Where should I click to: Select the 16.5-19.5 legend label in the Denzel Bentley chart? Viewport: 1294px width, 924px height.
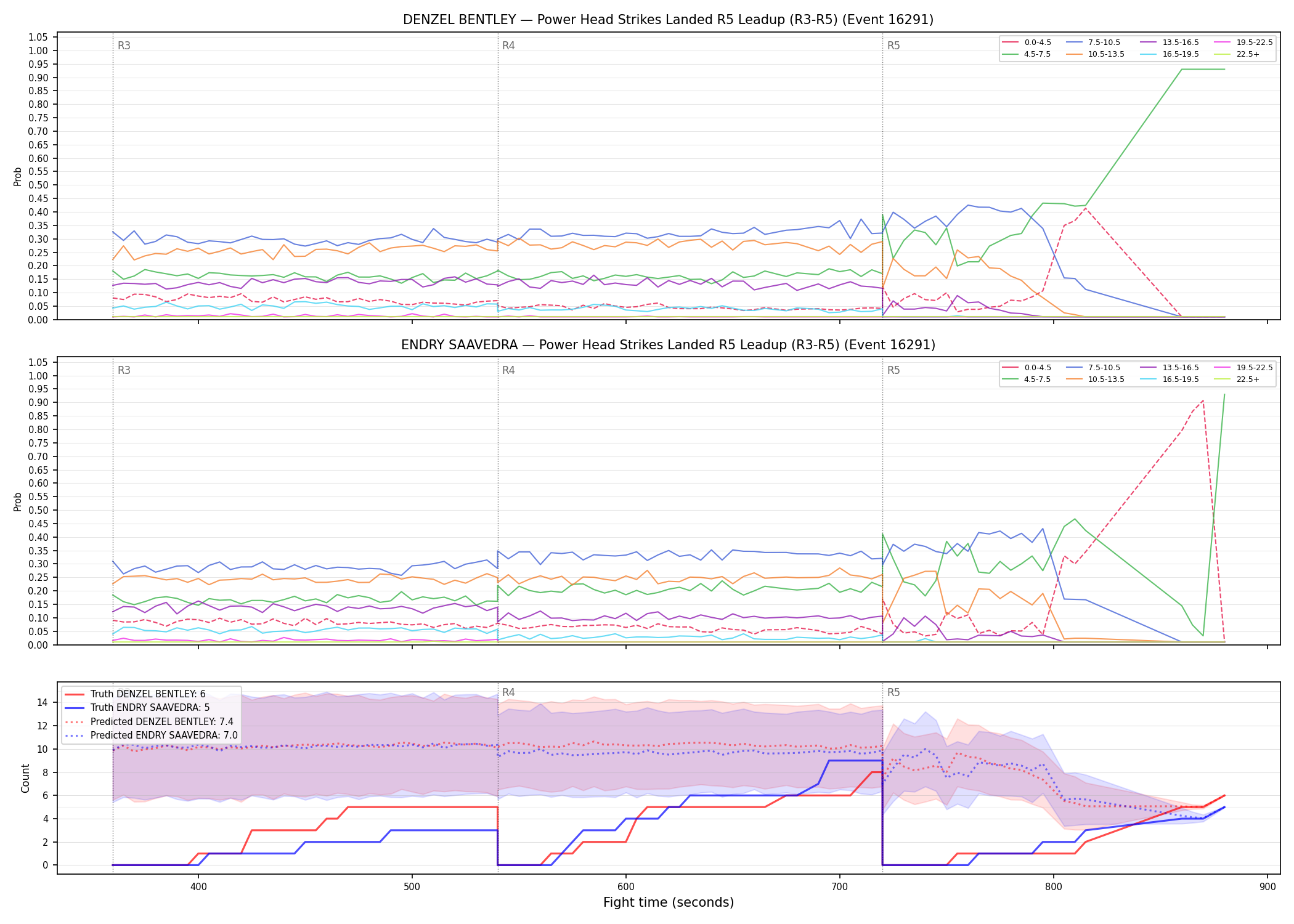coord(1181,54)
